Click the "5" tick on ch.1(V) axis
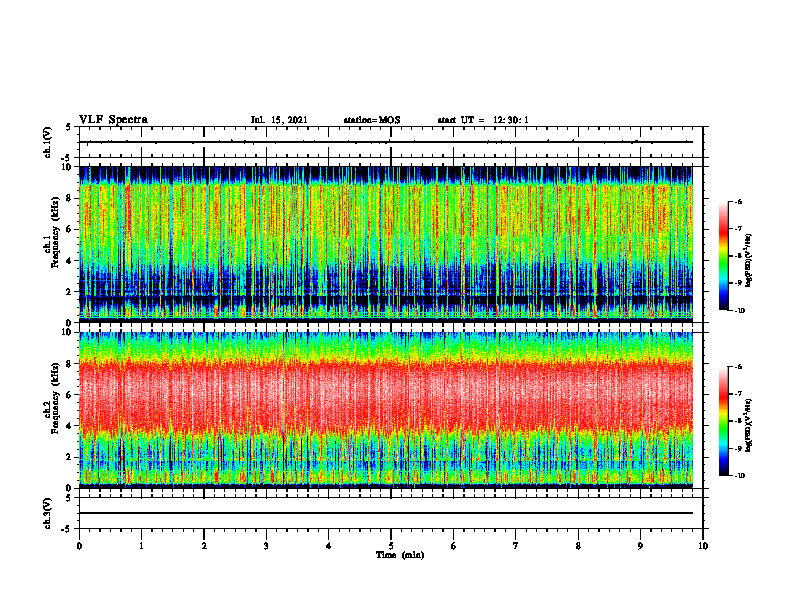 68,128
